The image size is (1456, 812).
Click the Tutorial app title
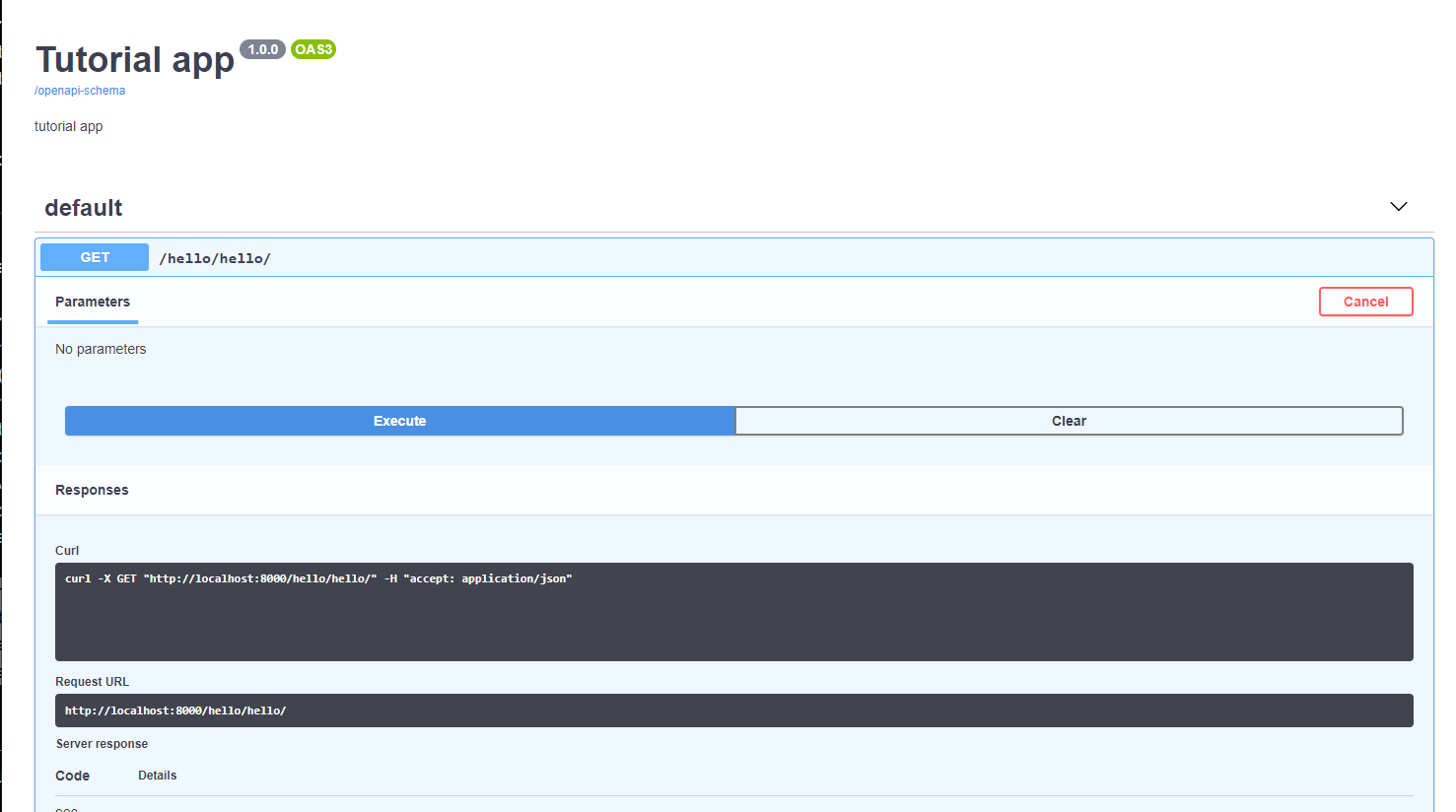point(135,59)
